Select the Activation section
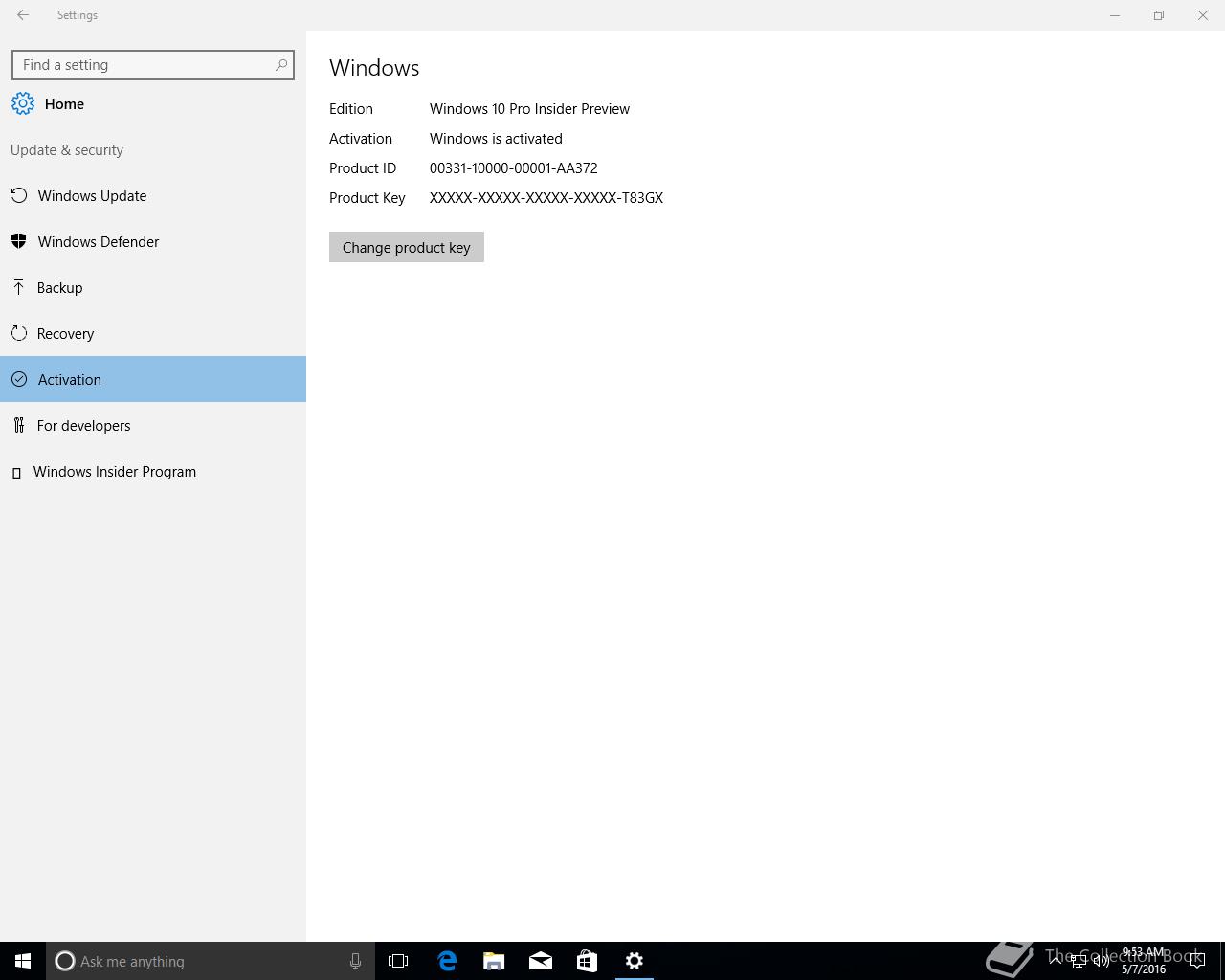 153,379
